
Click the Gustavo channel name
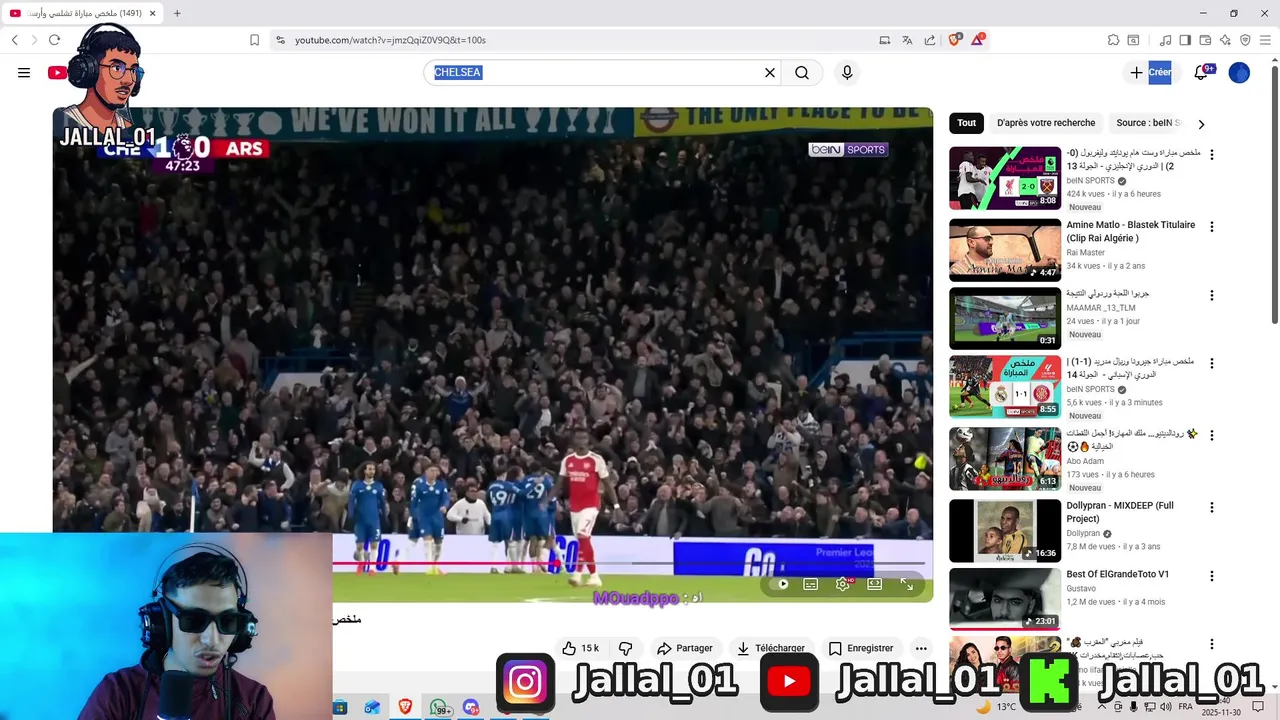(1081, 588)
